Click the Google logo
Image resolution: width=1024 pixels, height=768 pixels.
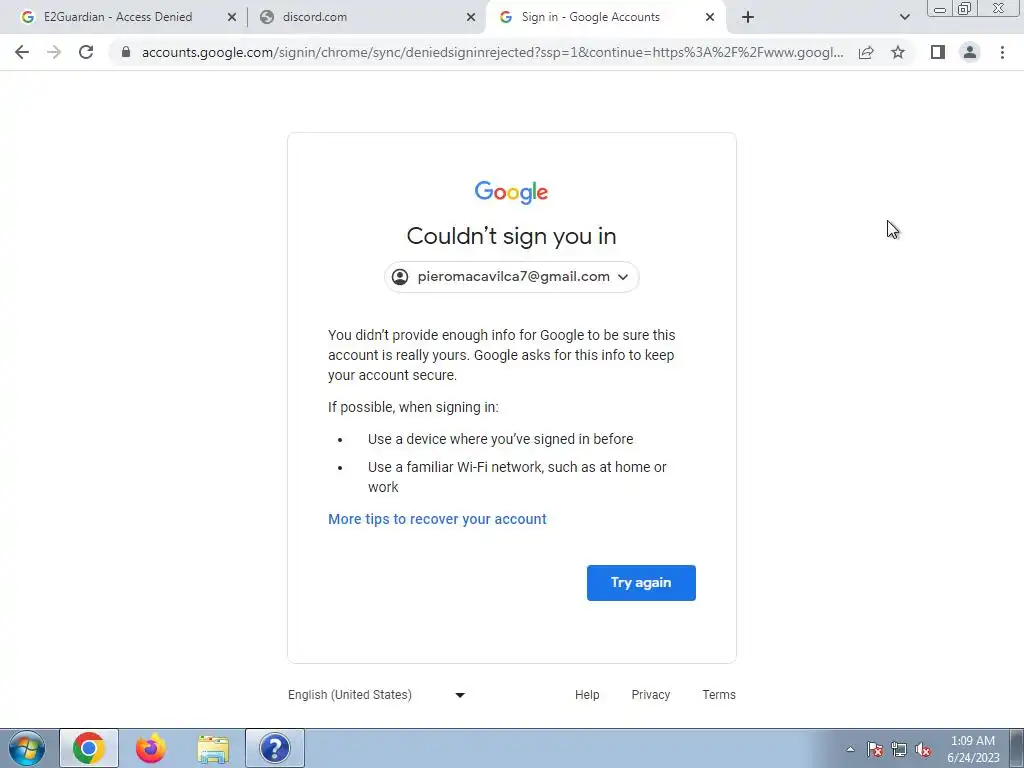click(x=511, y=192)
